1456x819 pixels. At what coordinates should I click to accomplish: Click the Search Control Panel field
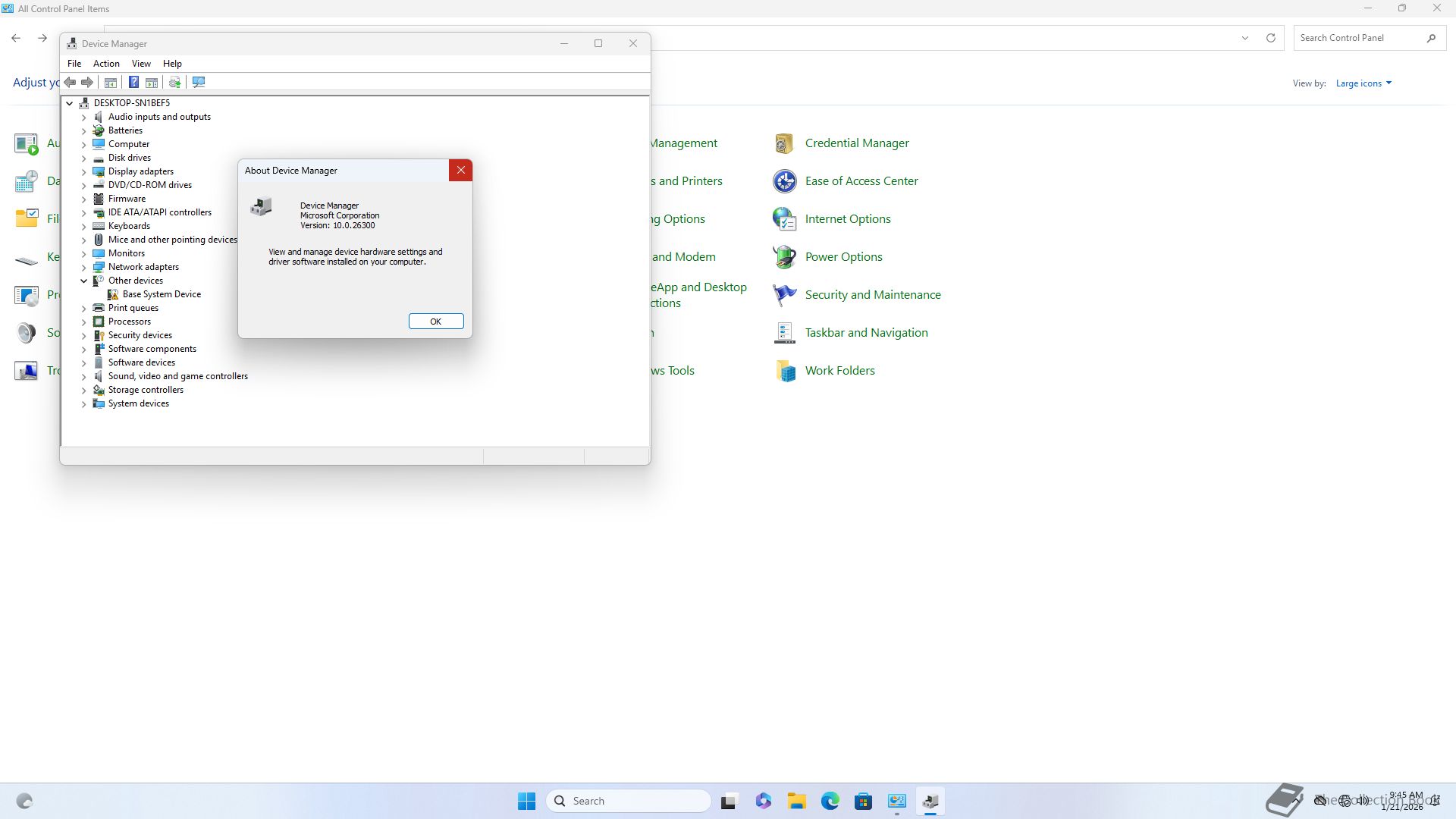click(x=1357, y=38)
